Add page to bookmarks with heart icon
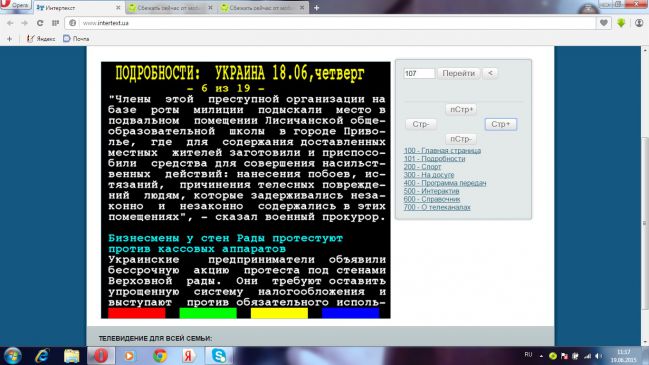649x365 pixels. tap(603, 23)
